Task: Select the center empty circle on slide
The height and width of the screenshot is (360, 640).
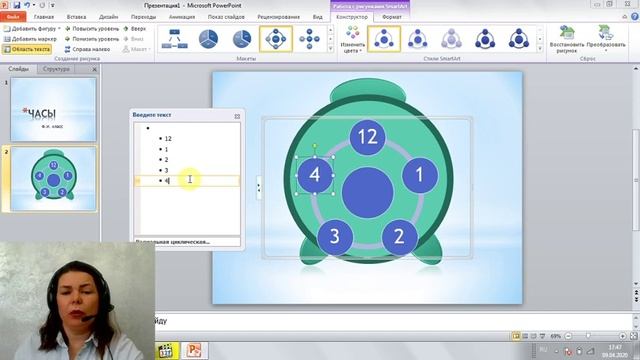Action: (367, 192)
